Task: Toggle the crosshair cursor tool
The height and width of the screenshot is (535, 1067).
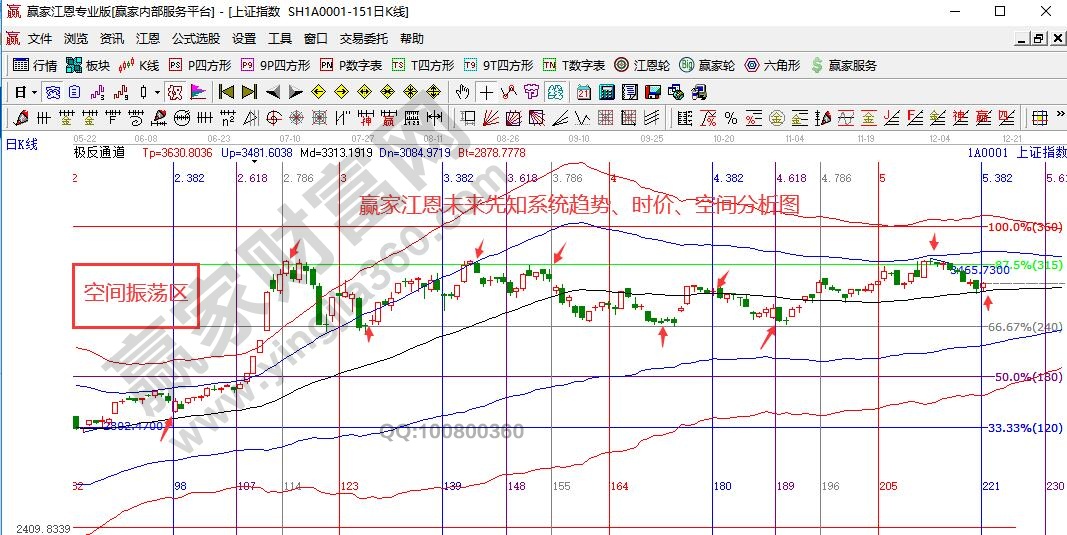Action: (485, 92)
